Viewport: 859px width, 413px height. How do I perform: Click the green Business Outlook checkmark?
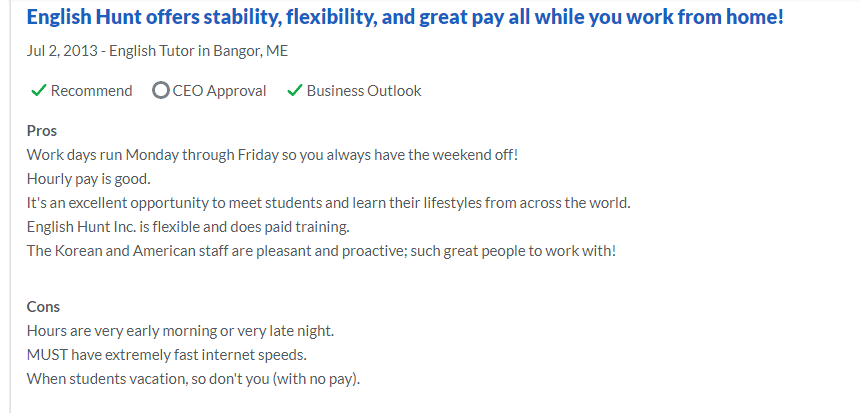coord(295,91)
